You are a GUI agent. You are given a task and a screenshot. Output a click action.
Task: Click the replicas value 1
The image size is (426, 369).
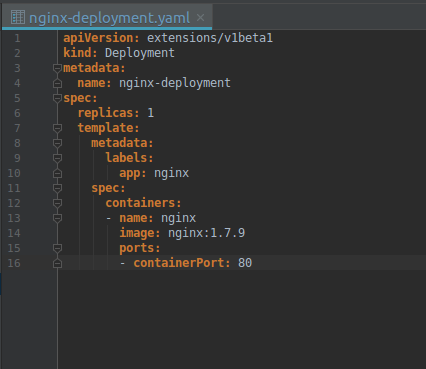click(x=151, y=113)
